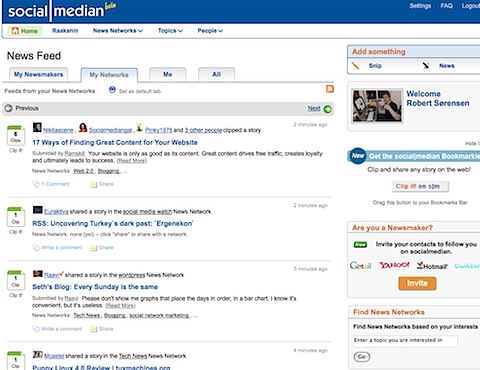Open Socialmediangal's avatar icon
The height and width of the screenshot is (370, 480).
pyautogui.click(x=83, y=127)
